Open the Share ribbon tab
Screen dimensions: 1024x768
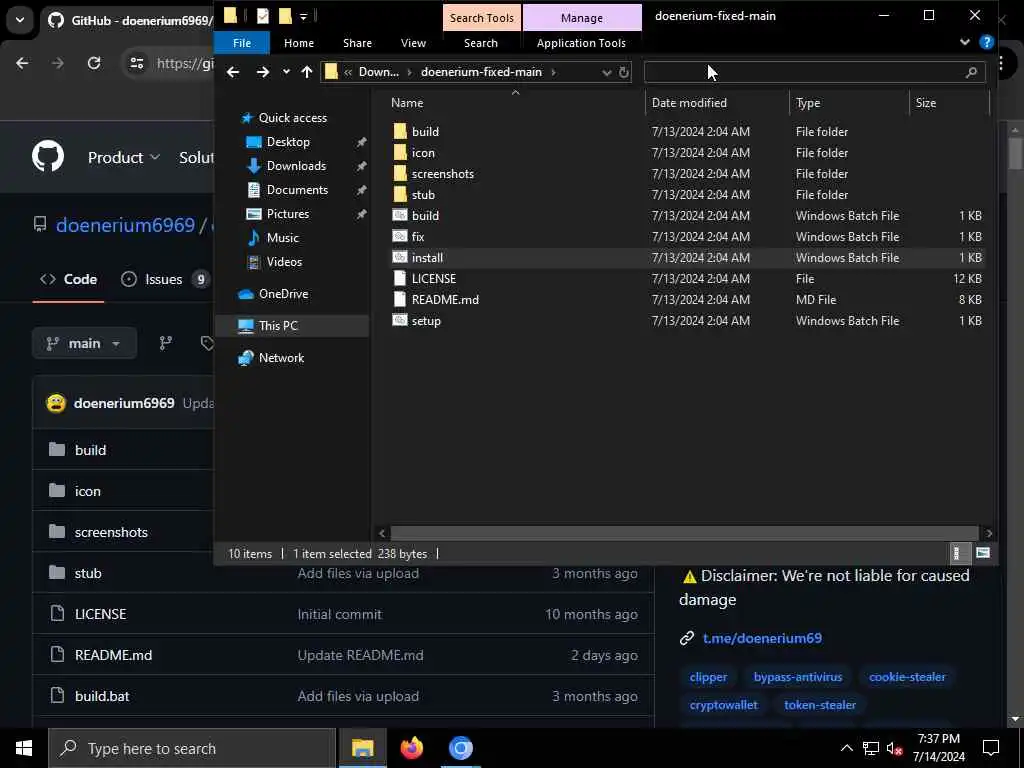[357, 42]
